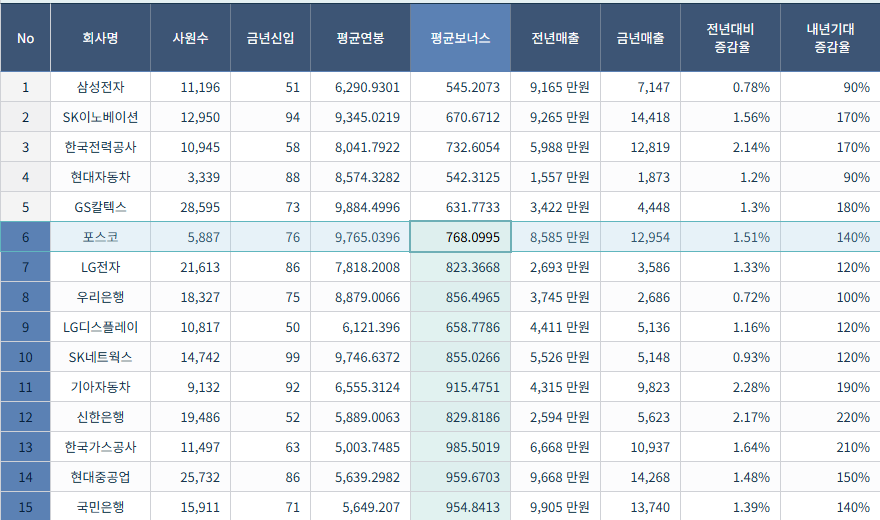Screen dimensions: 880x520
Task: Select the 평균보너스 column header
Action: (460, 38)
